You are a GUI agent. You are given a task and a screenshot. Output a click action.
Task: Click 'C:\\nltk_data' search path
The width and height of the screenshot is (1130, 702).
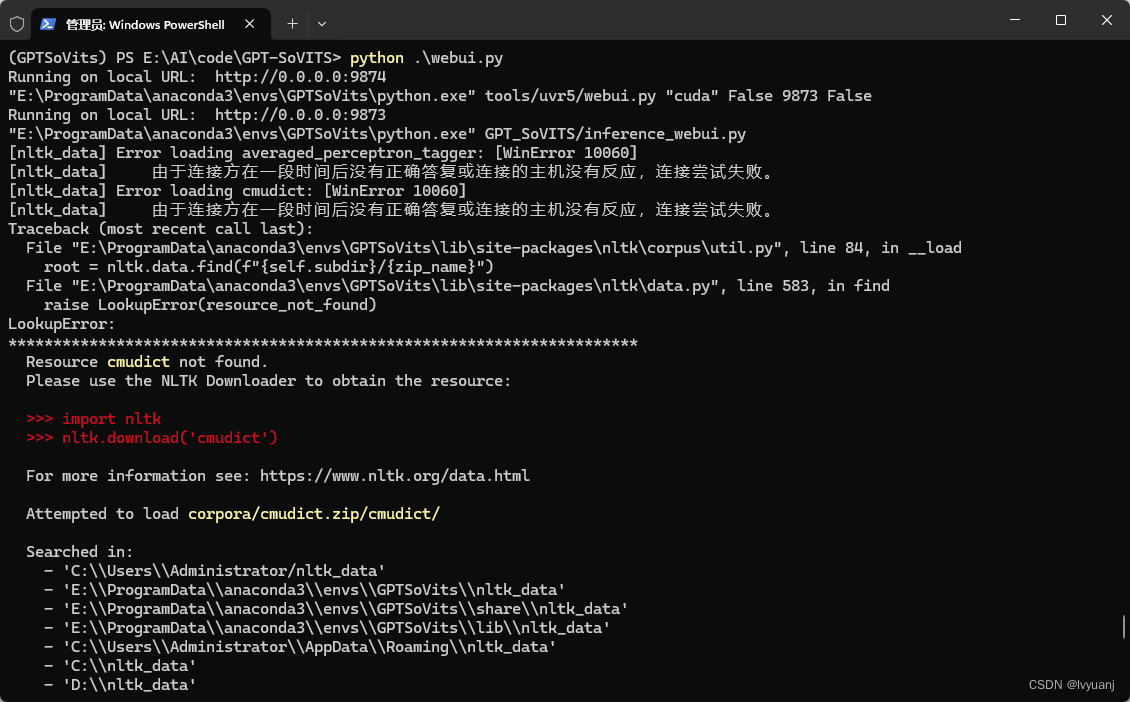click(129, 666)
